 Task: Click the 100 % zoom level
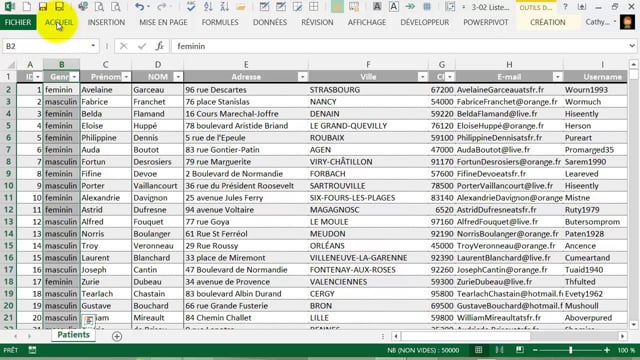pyautogui.click(x=627, y=350)
